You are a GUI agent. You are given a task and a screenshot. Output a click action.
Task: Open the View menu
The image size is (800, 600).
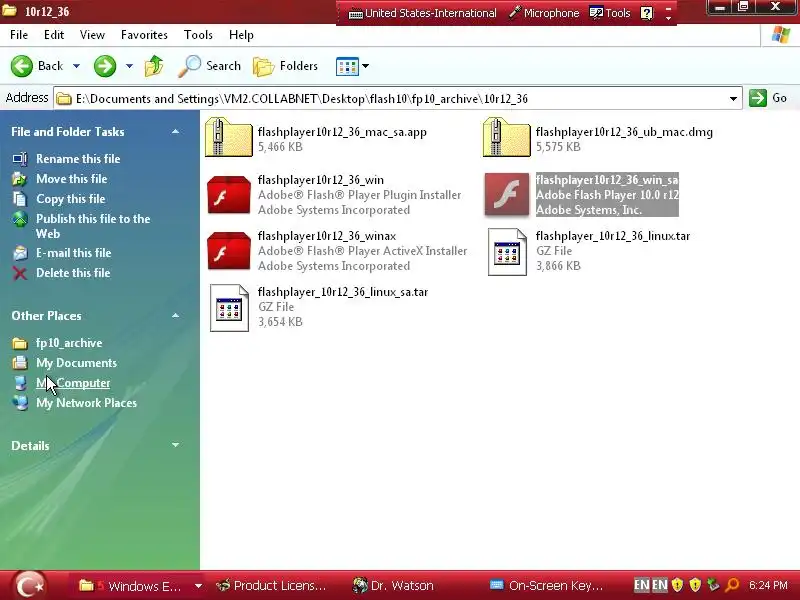(x=92, y=35)
